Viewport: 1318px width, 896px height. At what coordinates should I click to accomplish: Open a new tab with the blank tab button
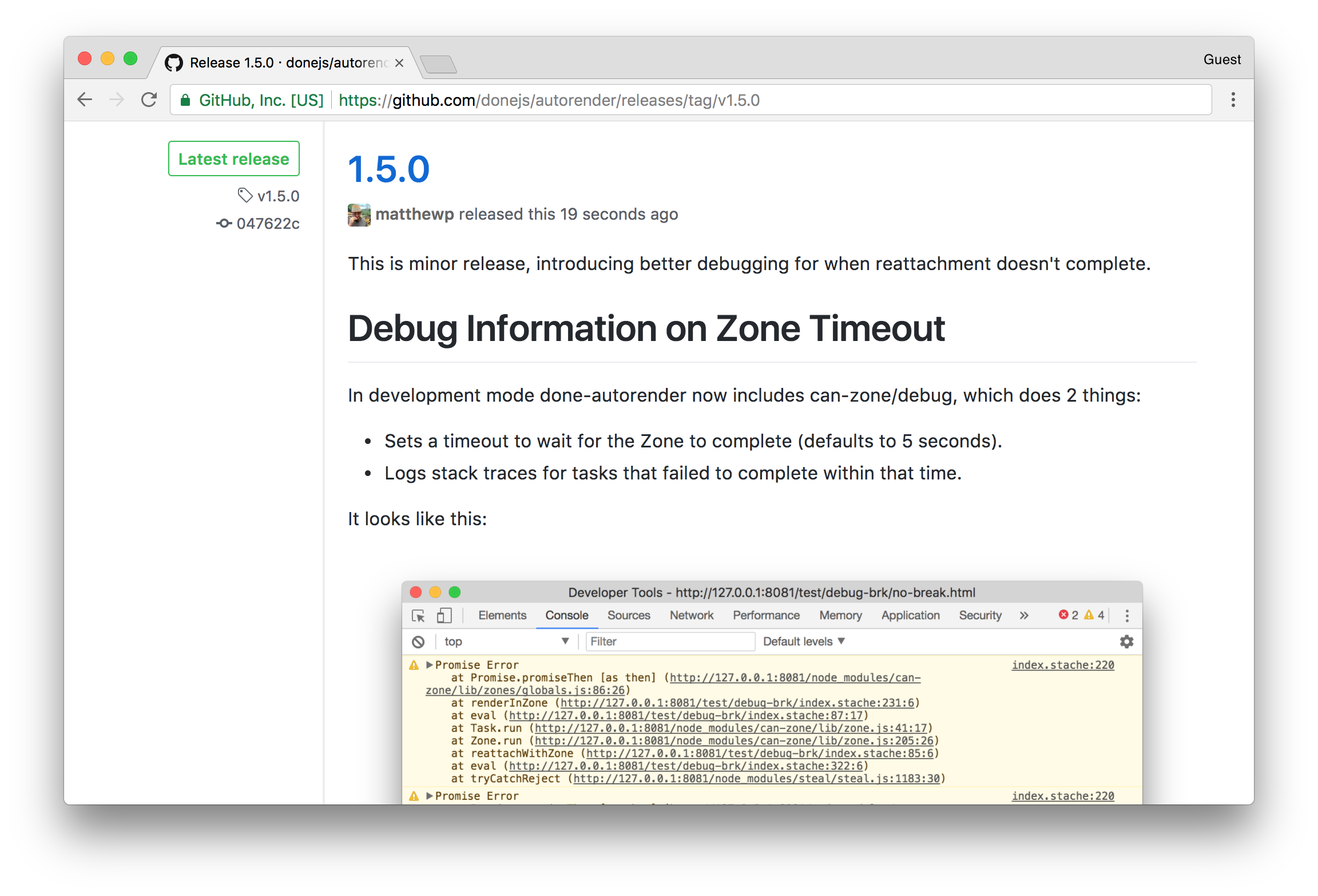coord(438,64)
